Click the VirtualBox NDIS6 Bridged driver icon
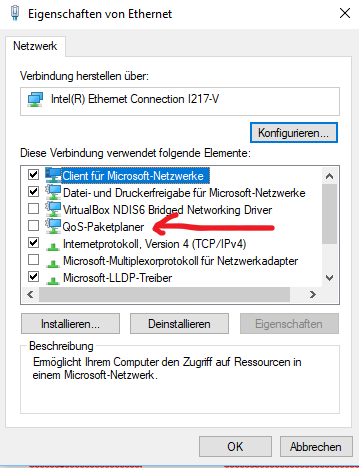The image size is (362, 470). pos(53,209)
